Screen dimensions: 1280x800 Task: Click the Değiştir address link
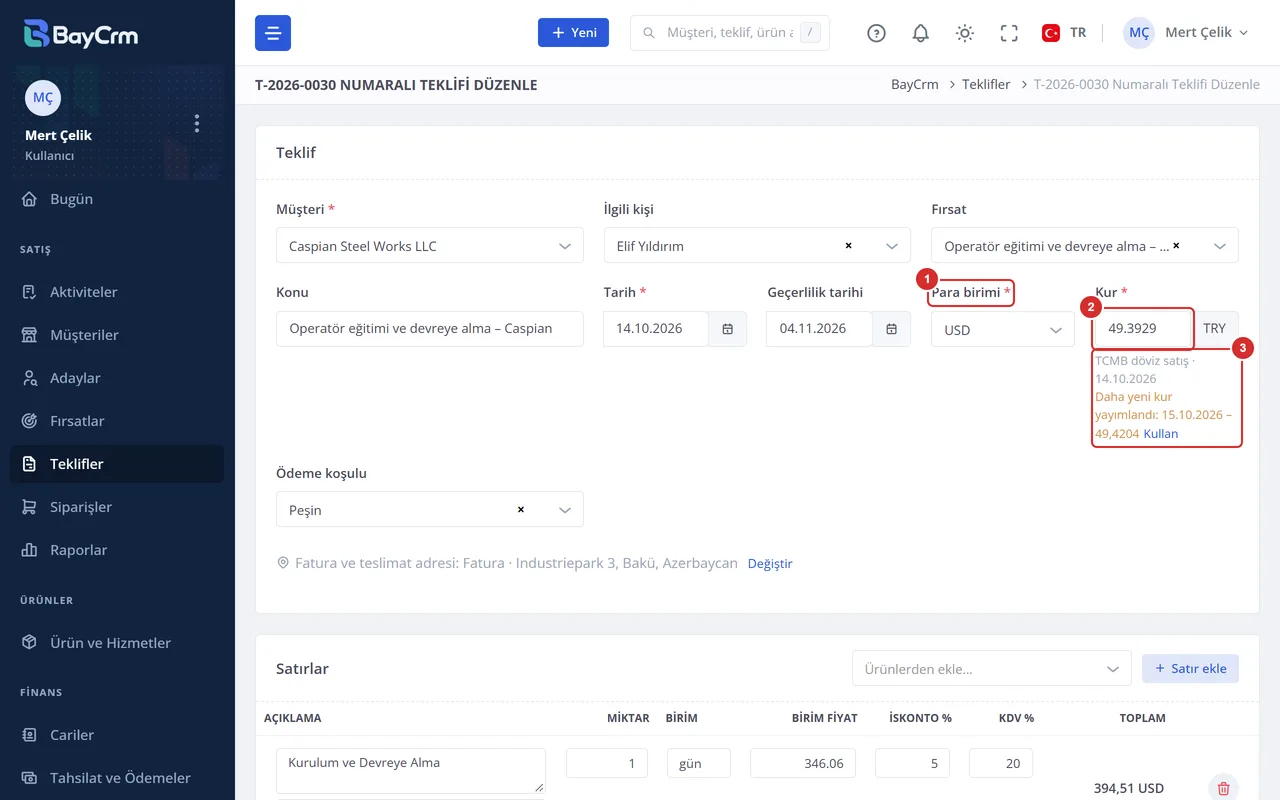point(770,563)
